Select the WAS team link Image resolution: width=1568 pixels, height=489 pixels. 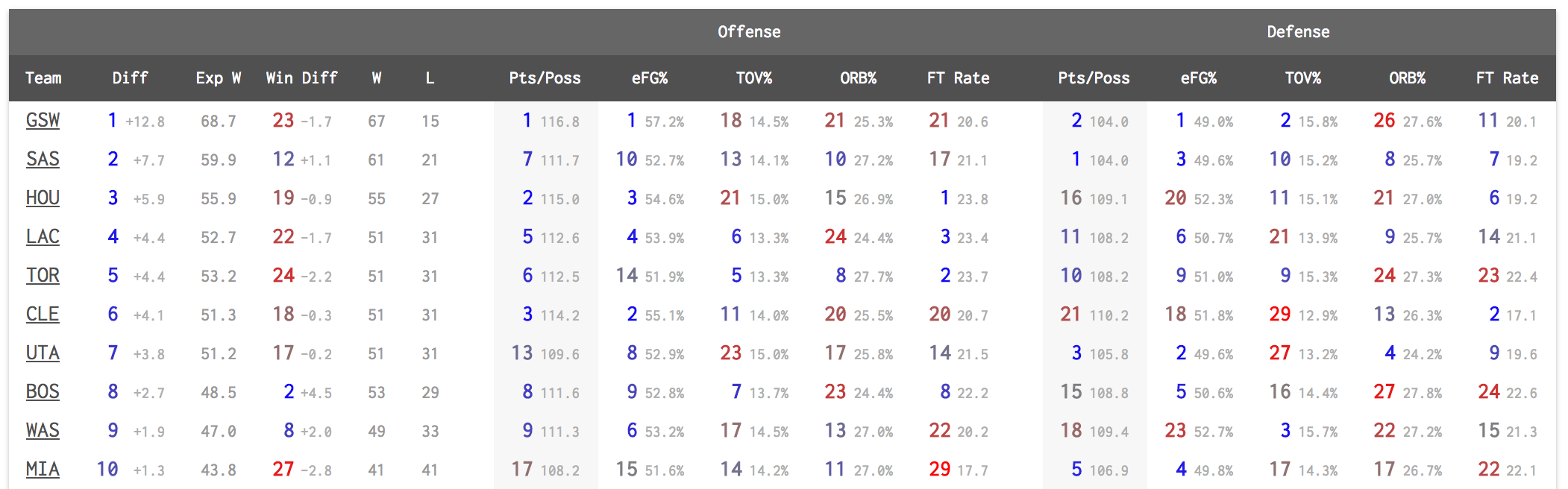[x=43, y=431]
